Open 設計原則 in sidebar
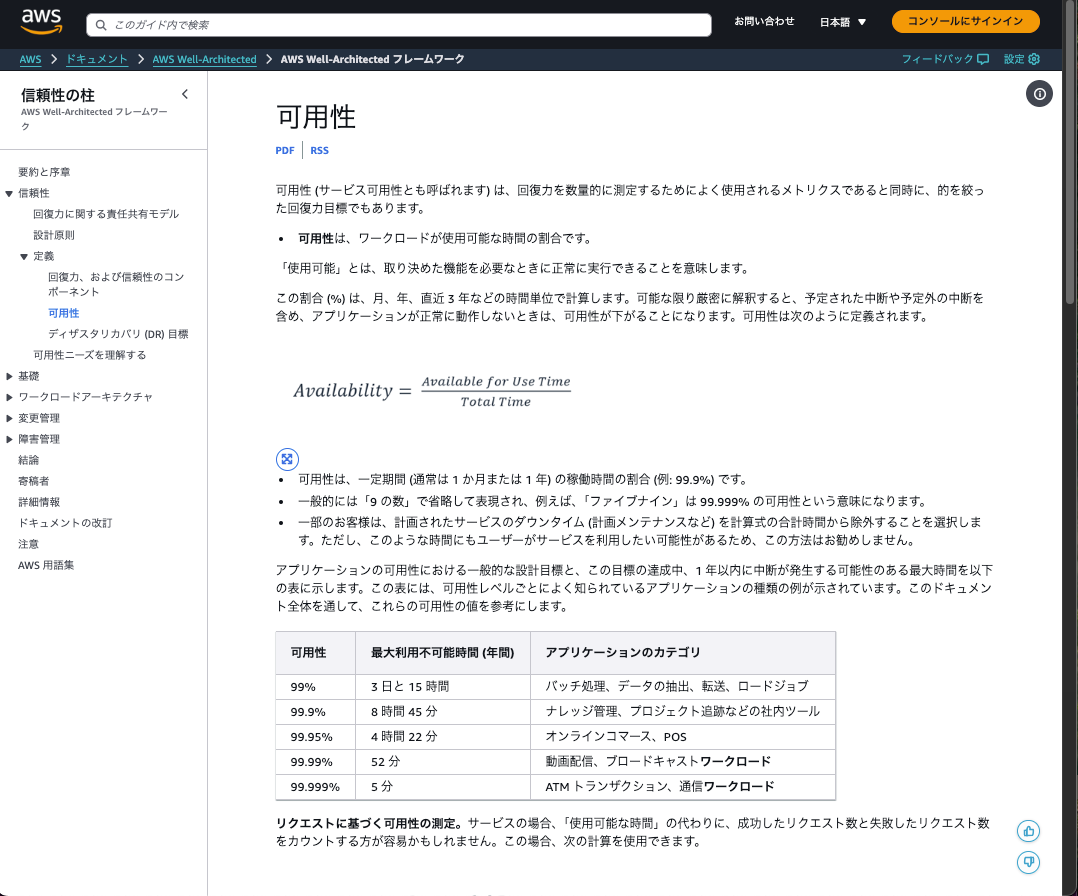The image size is (1078, 896). (54, 235)
